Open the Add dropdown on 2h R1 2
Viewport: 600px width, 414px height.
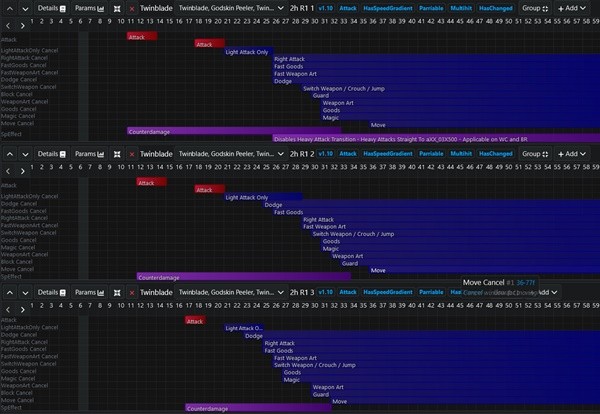pyautogui.click(x=571, y=154)
